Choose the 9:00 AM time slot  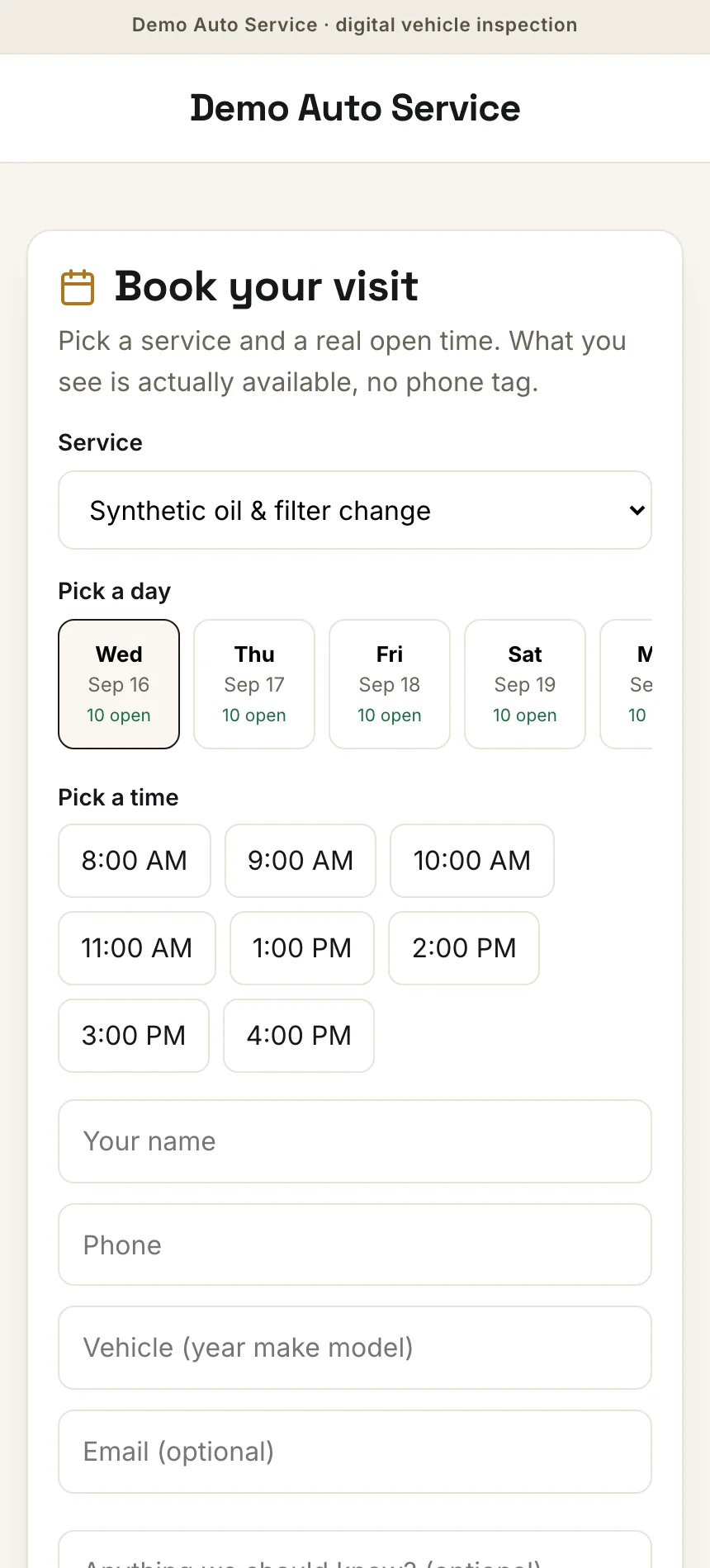click(301, 861)
